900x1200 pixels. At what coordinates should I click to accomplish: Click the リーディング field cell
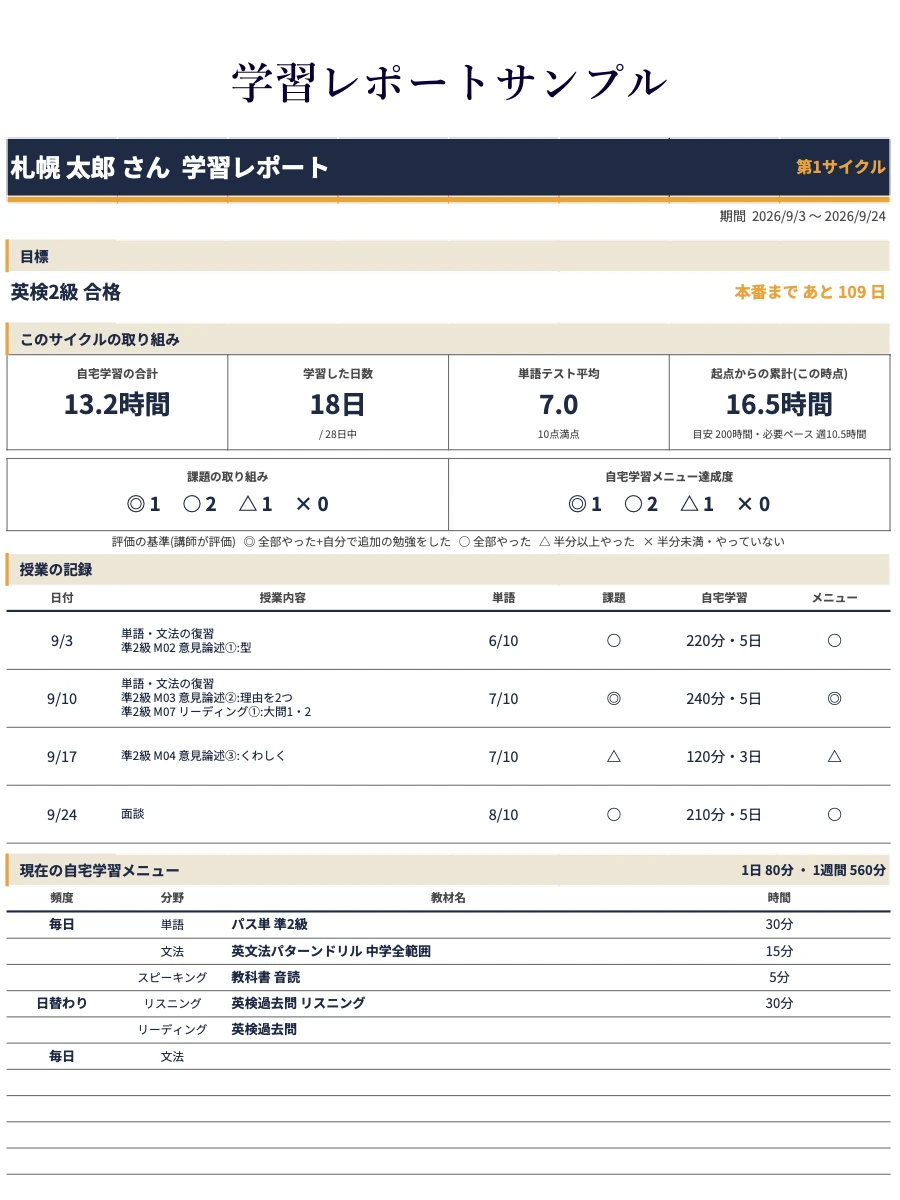pos(172,1029)
